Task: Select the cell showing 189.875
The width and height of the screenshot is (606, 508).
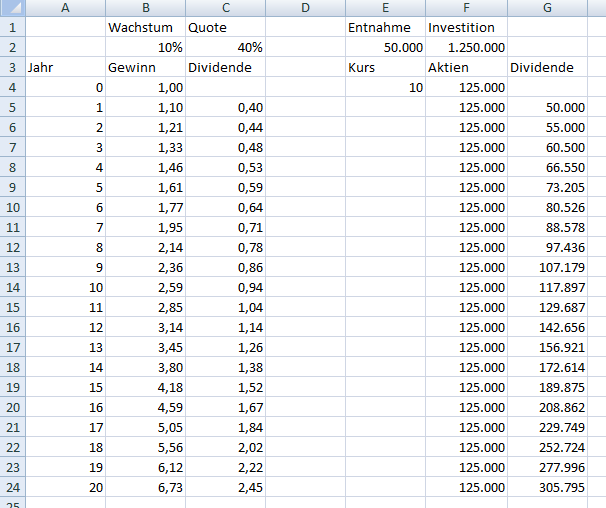Action: [x=547, y=387]
